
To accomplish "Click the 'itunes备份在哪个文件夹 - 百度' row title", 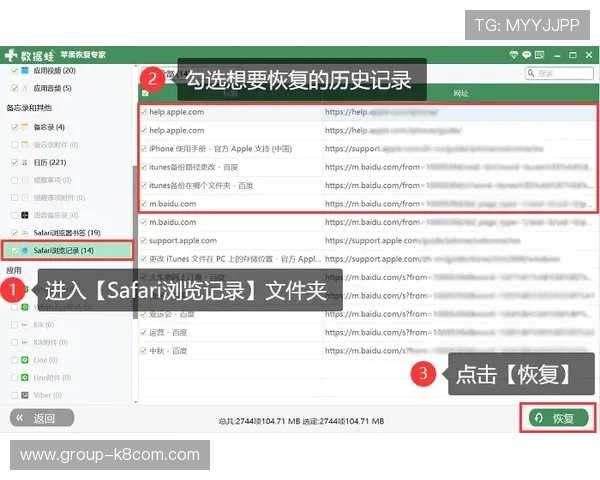I will pyautogui.click(x=201, y=185).
